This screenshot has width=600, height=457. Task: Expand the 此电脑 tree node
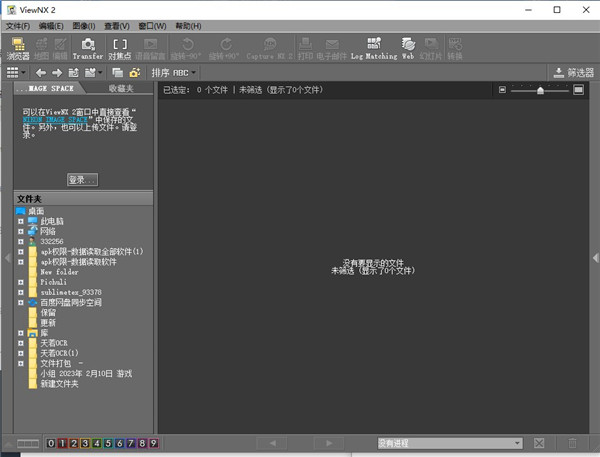(x=21, y=221)
